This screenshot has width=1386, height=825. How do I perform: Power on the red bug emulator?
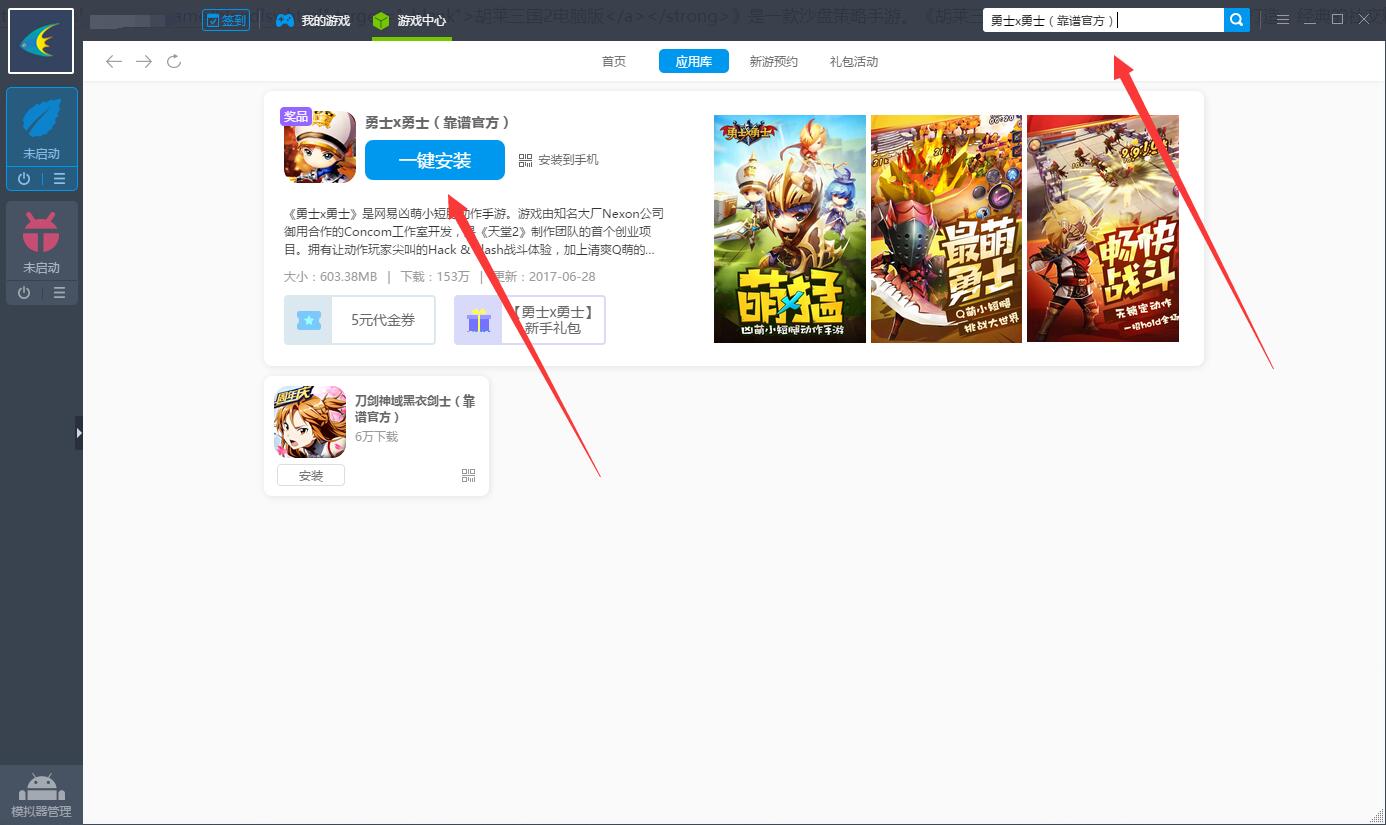coord(24,293)
